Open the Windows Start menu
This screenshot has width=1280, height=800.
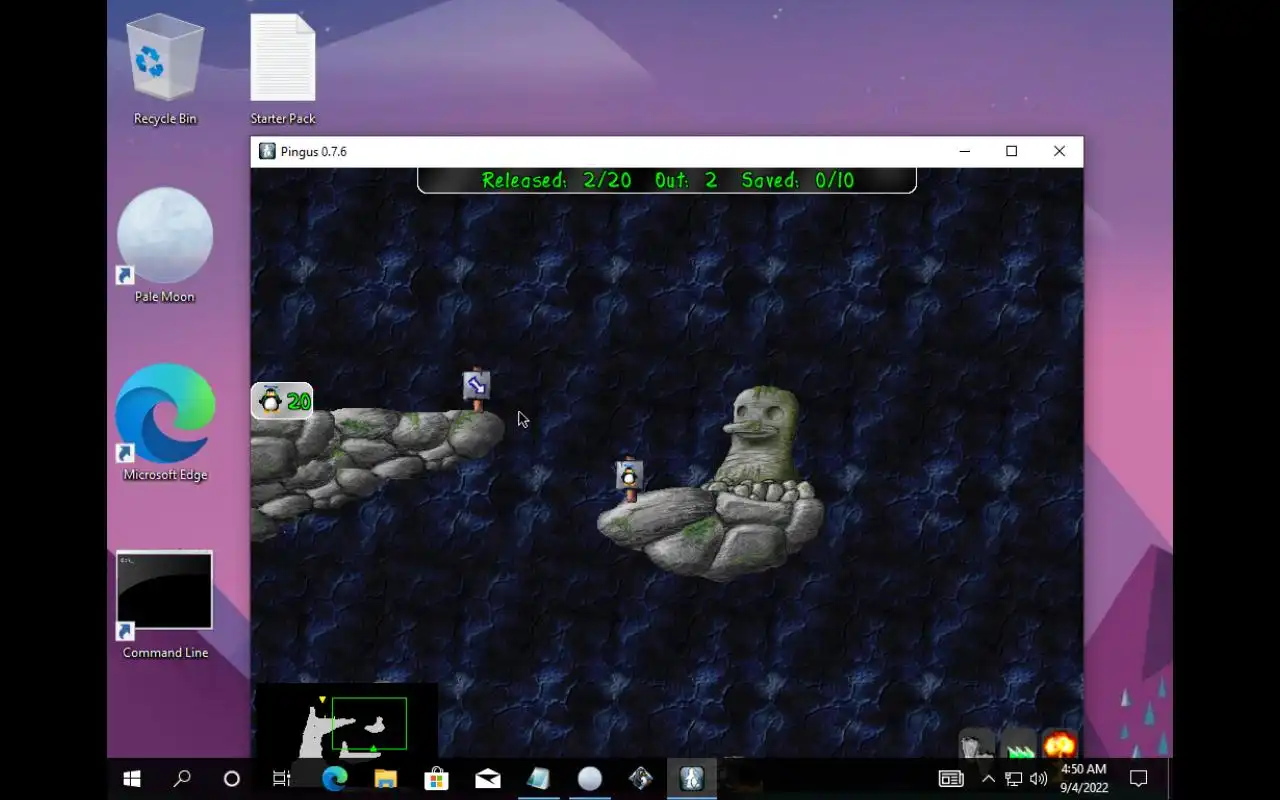(132, 779)
